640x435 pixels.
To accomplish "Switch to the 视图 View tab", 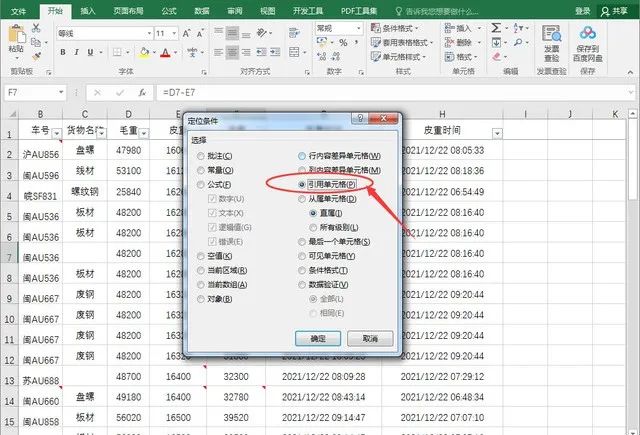I will (x=268, y=11).
